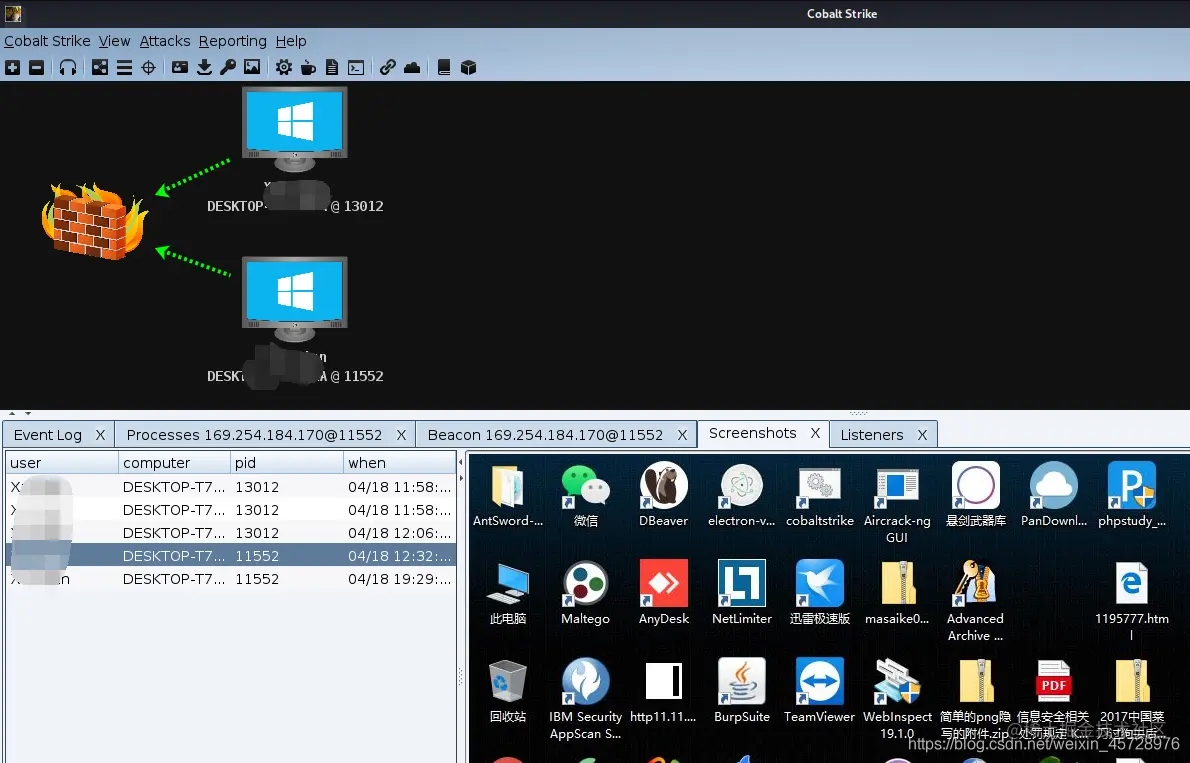Open help via the book icon
Screen dimensions: 1190x763
click(444, 68)
